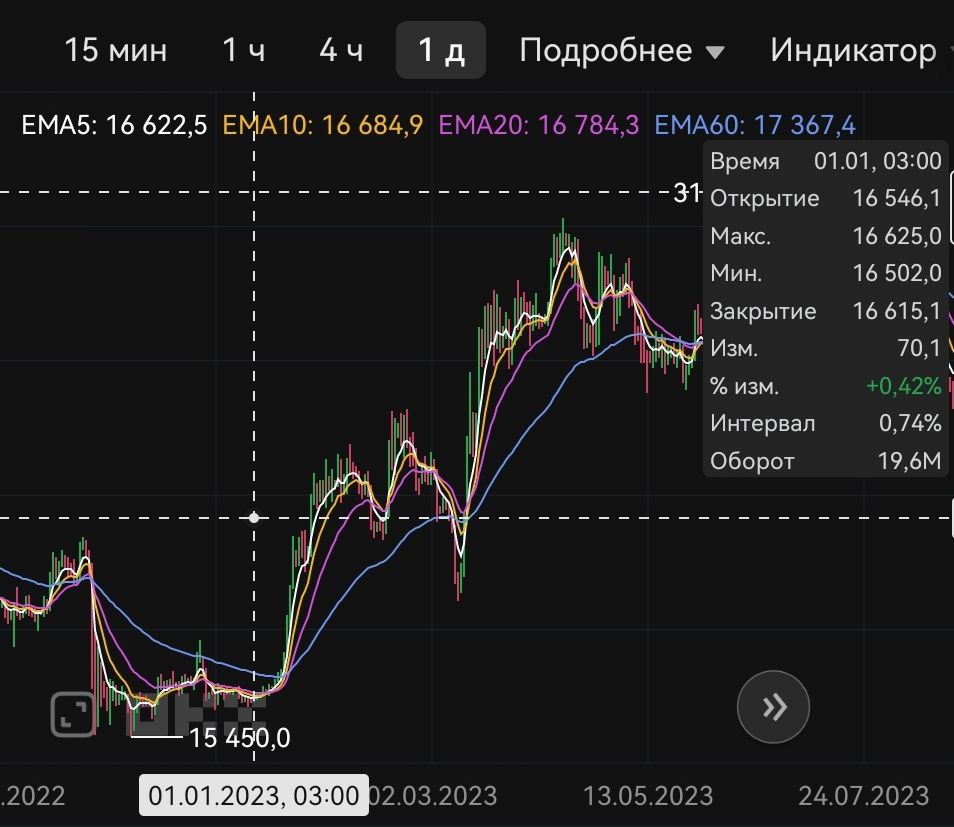Click the crosshair dot on the chart
Image resolution: width=954 pixels, height=827 pixels.
click(254, 518)
